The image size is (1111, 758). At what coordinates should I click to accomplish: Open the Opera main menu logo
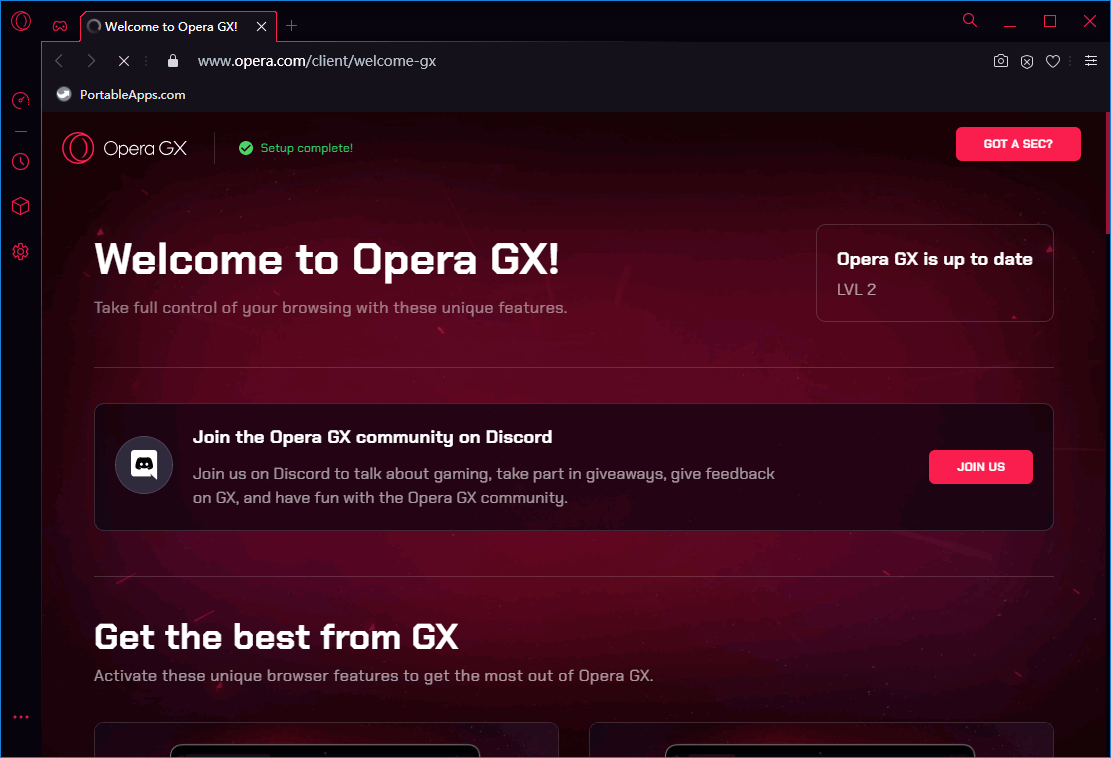point(21,21)
